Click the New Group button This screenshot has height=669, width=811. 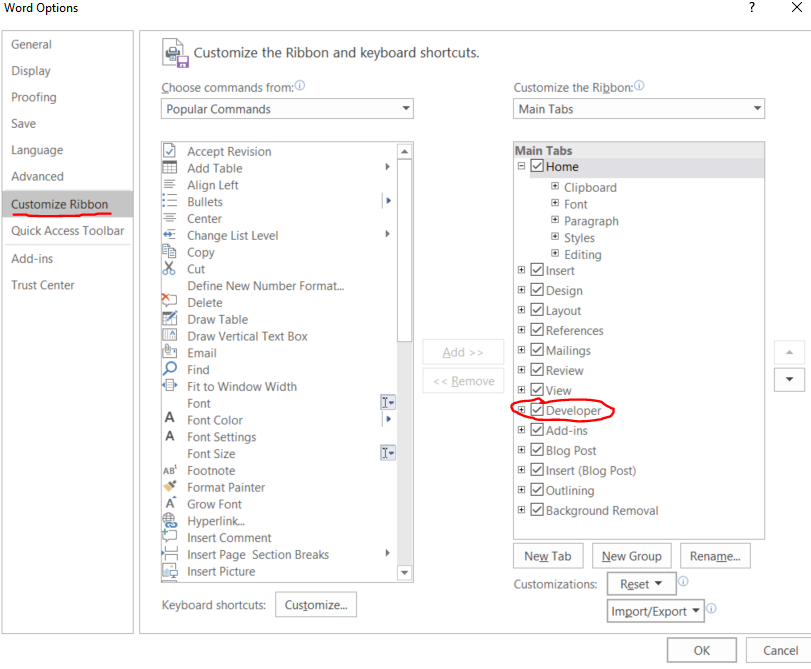[632, 556]
